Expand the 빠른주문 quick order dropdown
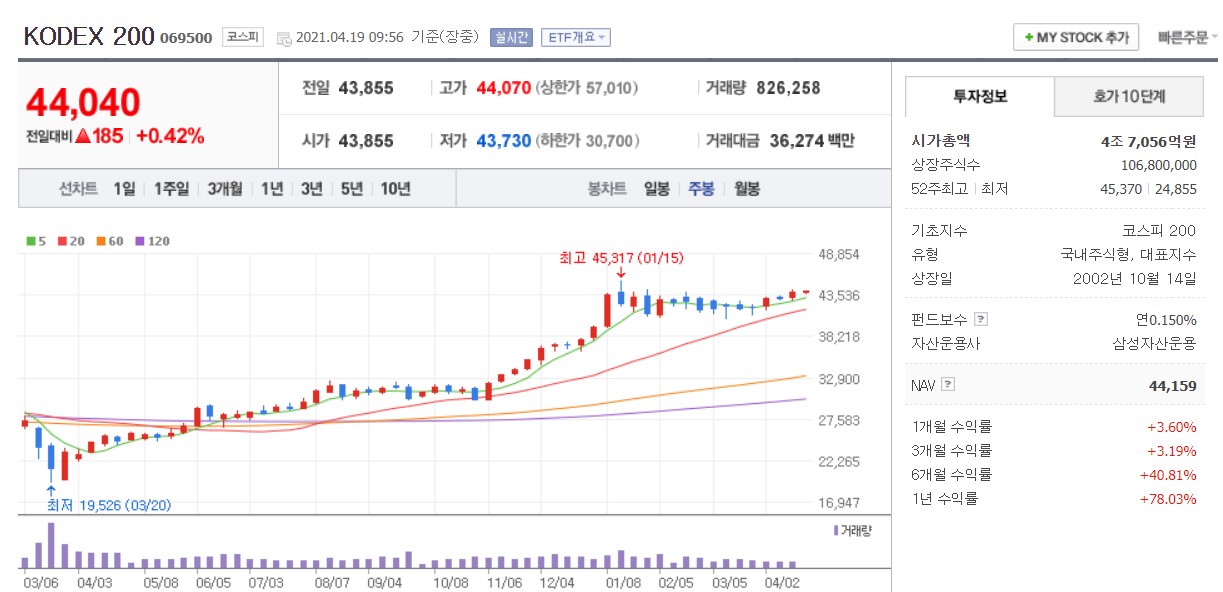Screen dimensions: 1223x592 1187,38
